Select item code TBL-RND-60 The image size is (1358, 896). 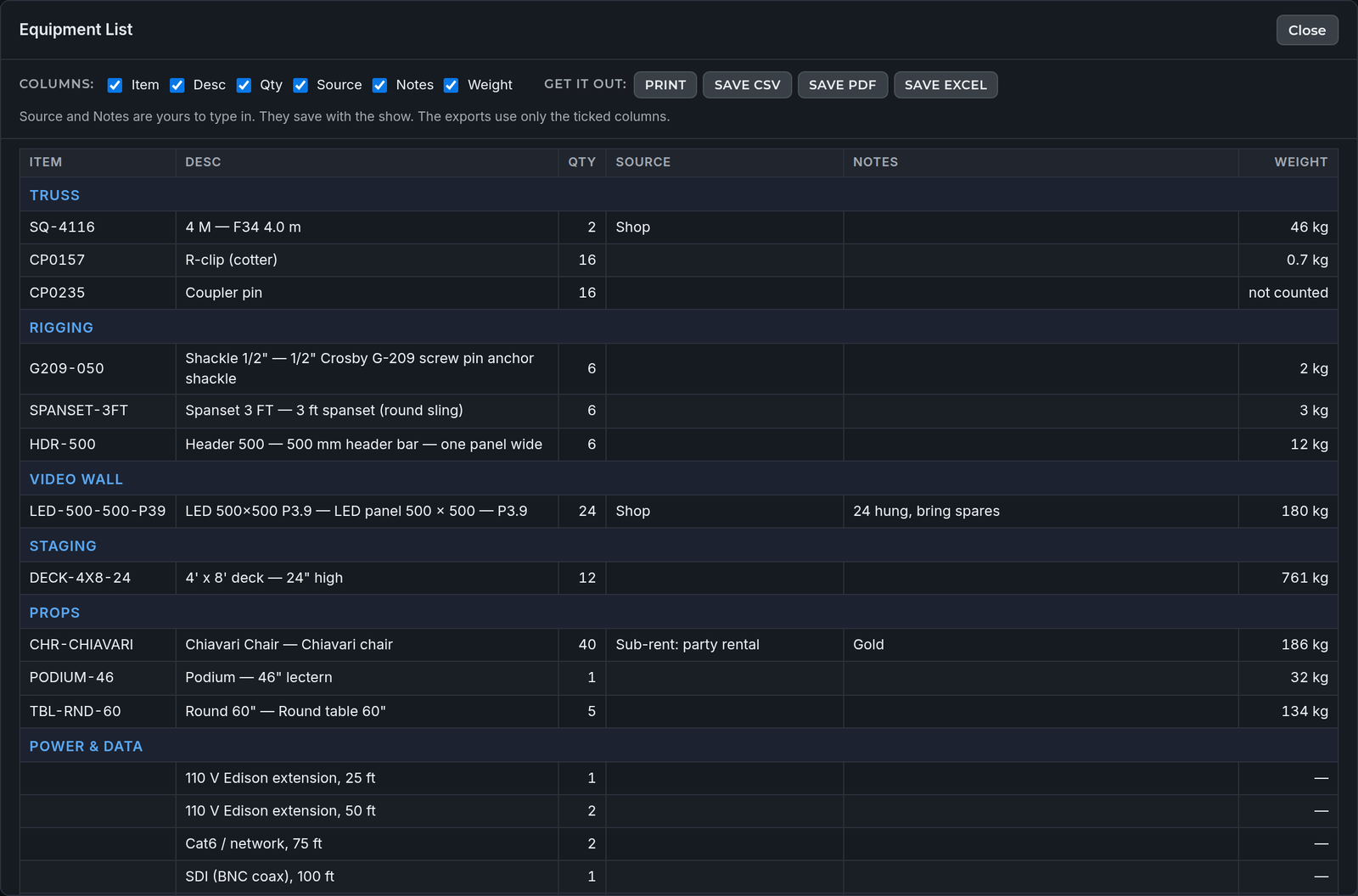coord(75,711)
